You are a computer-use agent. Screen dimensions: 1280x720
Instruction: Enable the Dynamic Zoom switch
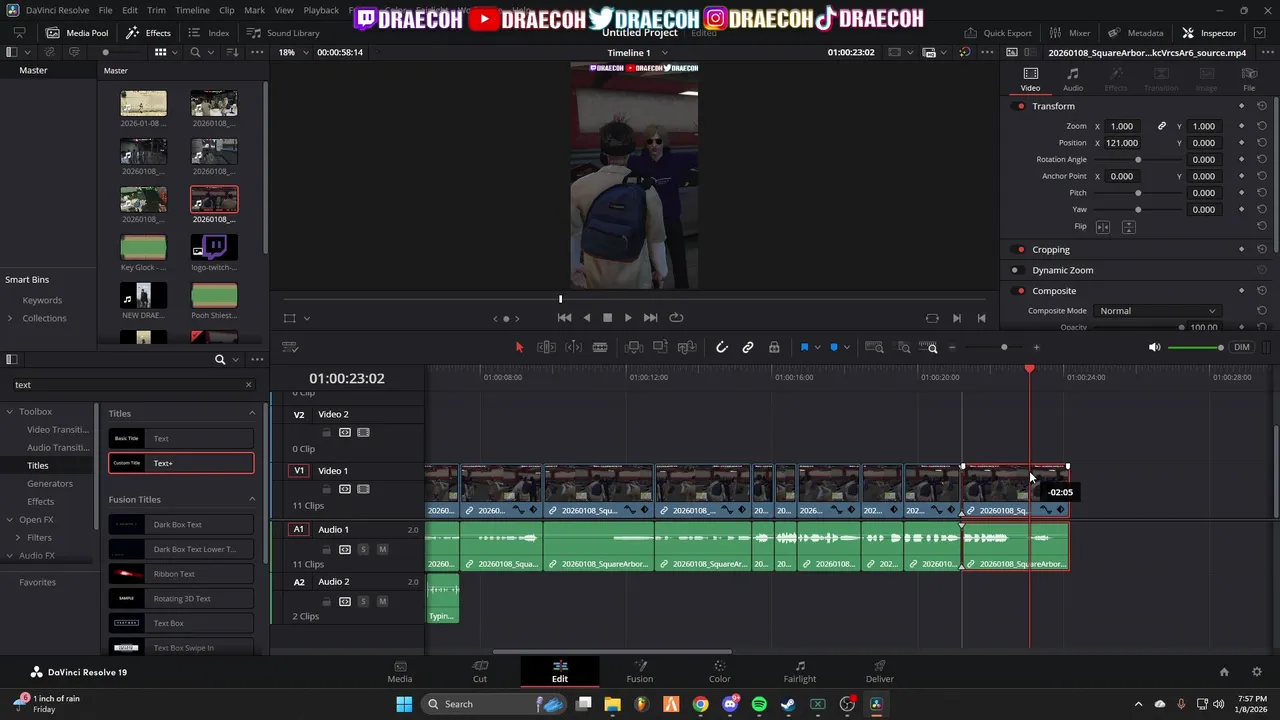coord(1016,270)
